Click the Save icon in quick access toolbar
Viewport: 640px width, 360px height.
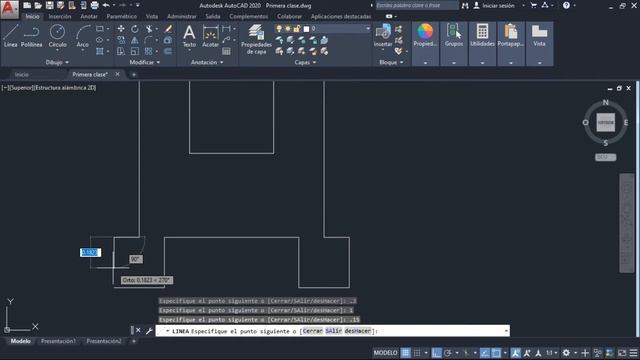pos(49,5)
